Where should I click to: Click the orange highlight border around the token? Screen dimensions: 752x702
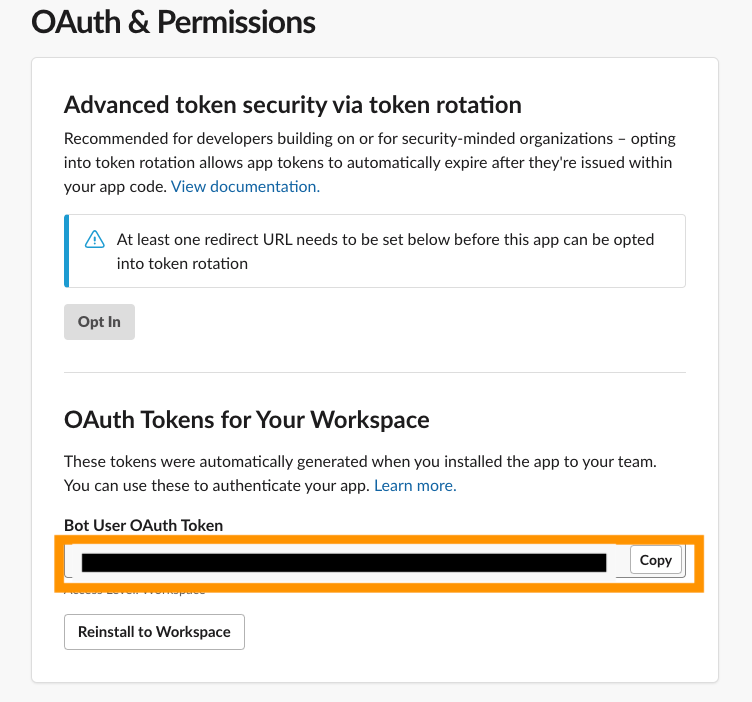379,539
